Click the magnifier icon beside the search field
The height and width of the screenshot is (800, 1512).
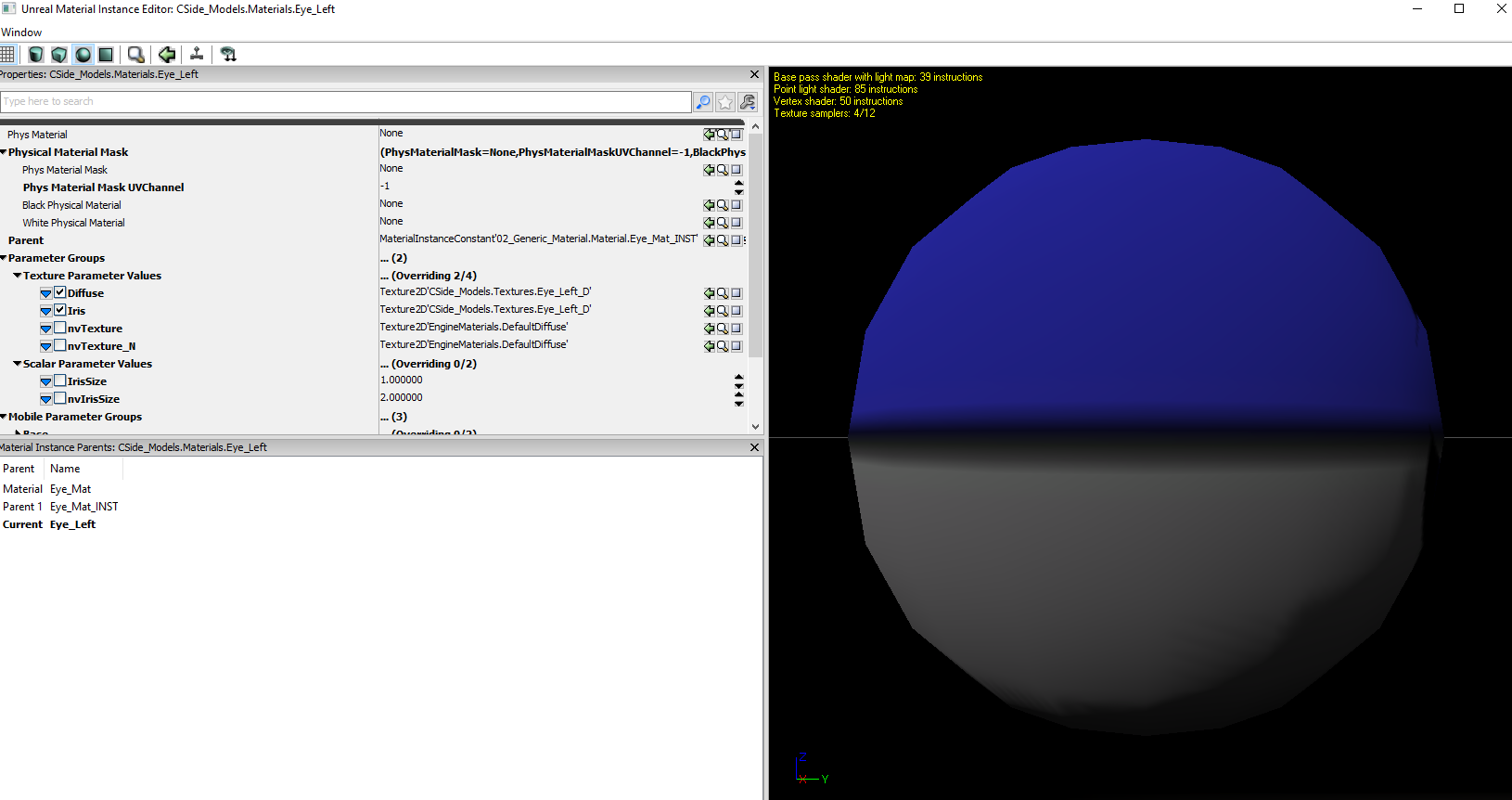(703, 102)
